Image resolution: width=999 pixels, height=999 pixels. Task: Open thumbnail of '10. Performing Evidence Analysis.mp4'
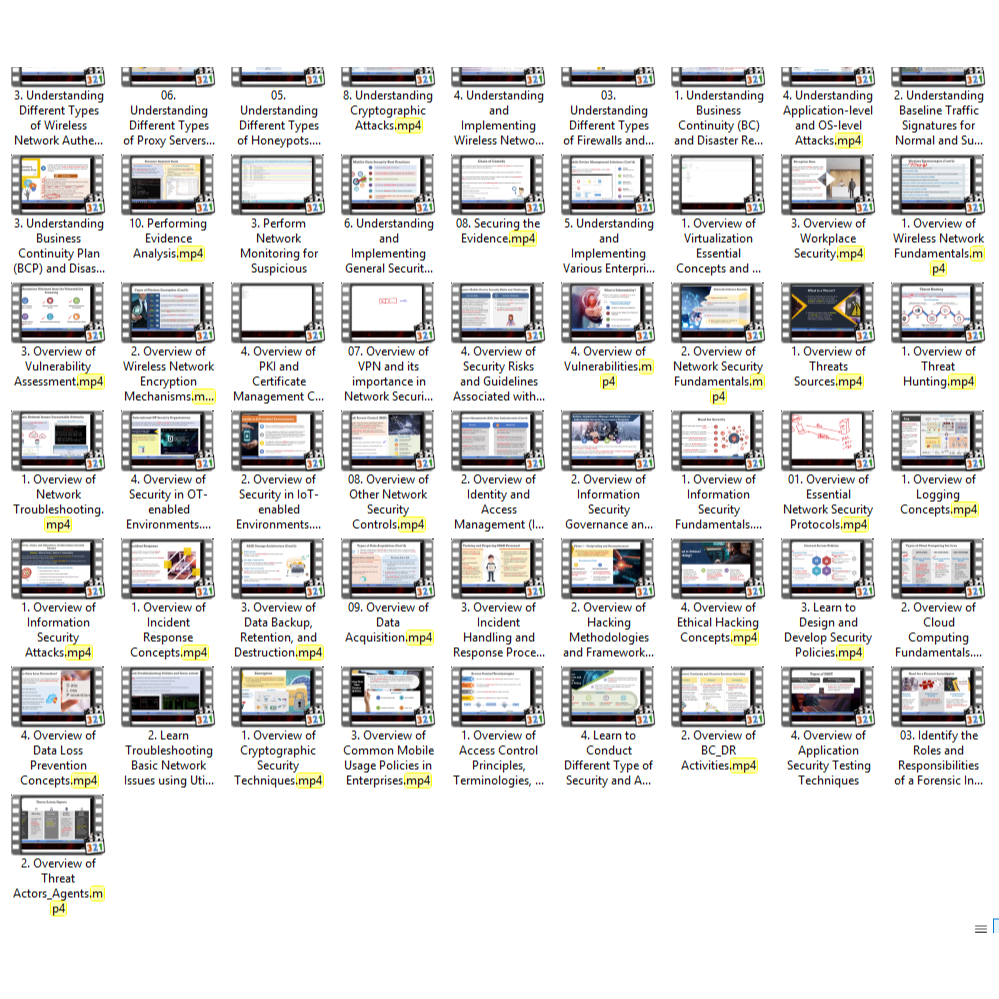coord(169,185)
